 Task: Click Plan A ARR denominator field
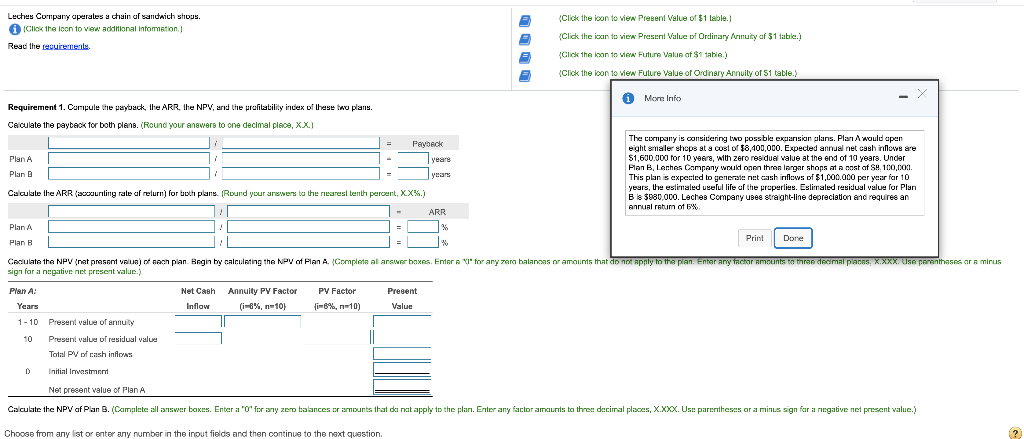pos(306,227)
